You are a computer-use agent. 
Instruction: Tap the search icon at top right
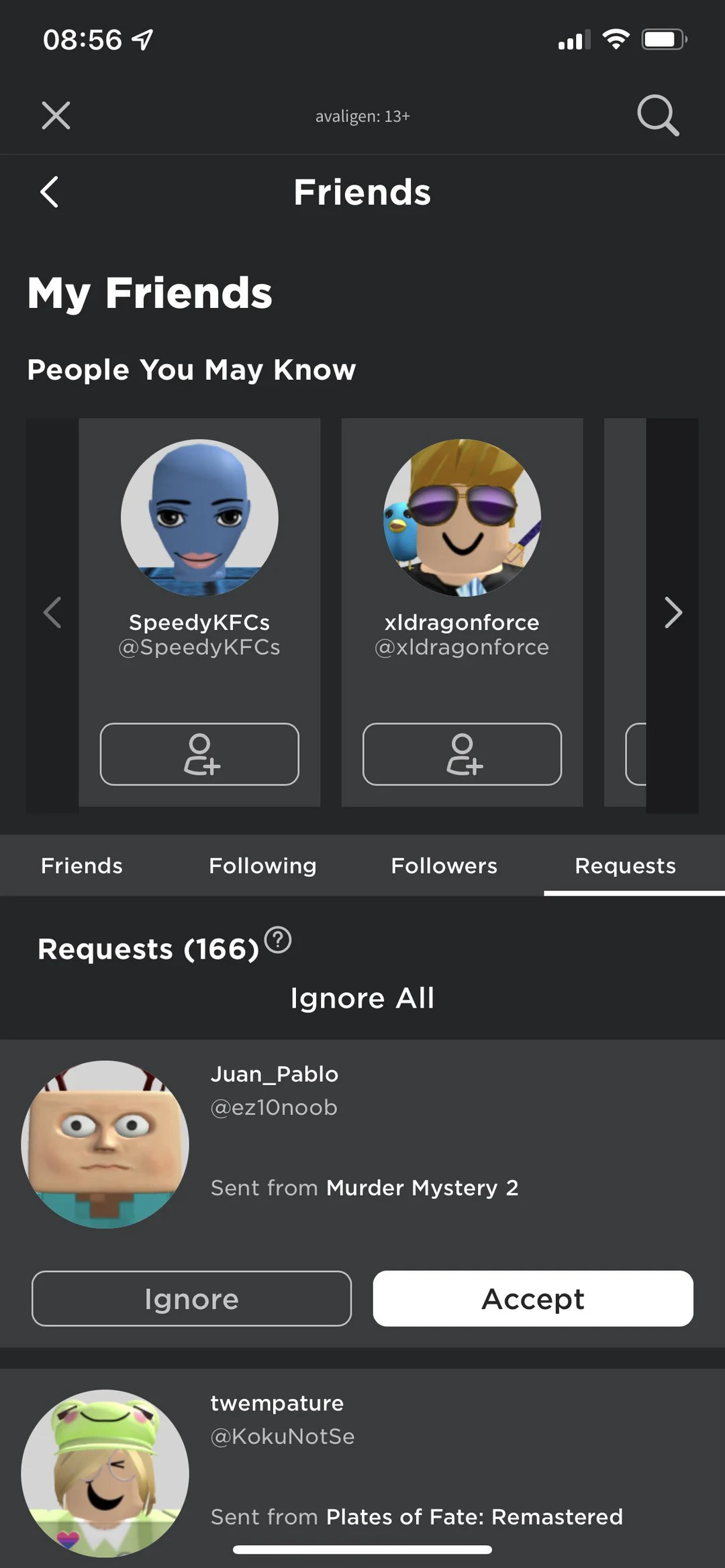658,115
